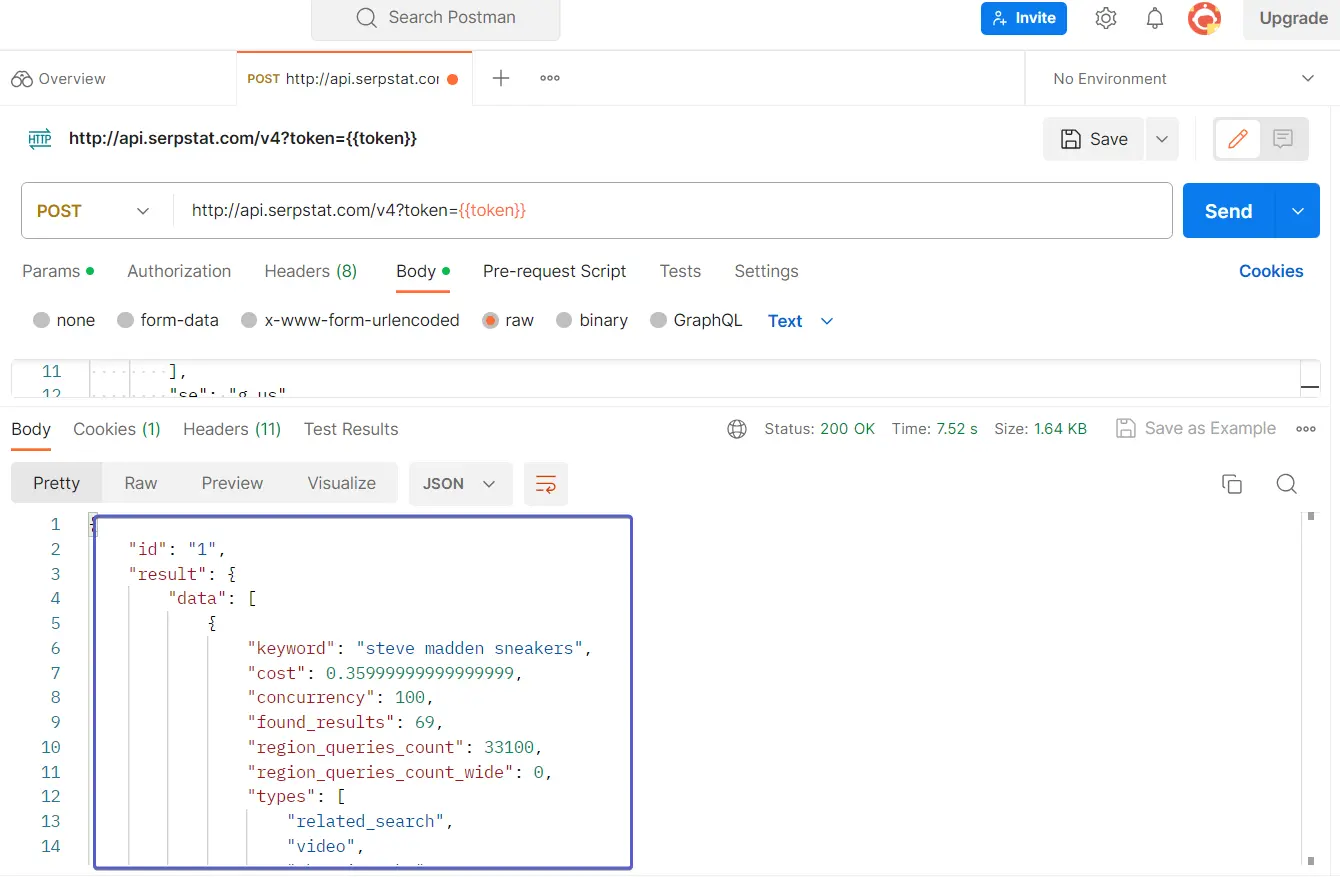The width and height of the screenshot is (1340, 877).
Task: Switch to the pencil edit mode icon
Action: pyautogui.click(x=1237, y=139)
